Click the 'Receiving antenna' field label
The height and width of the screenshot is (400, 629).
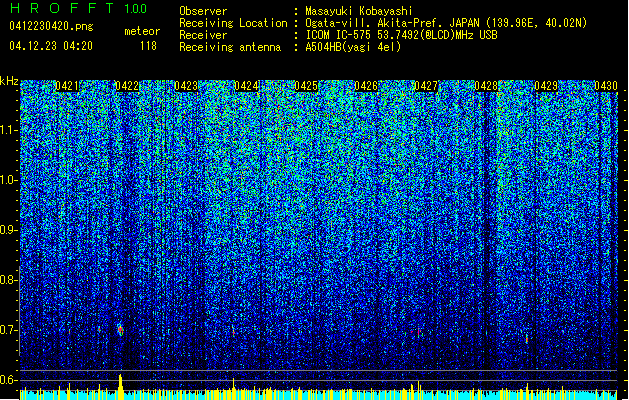(x=230, y=47)
